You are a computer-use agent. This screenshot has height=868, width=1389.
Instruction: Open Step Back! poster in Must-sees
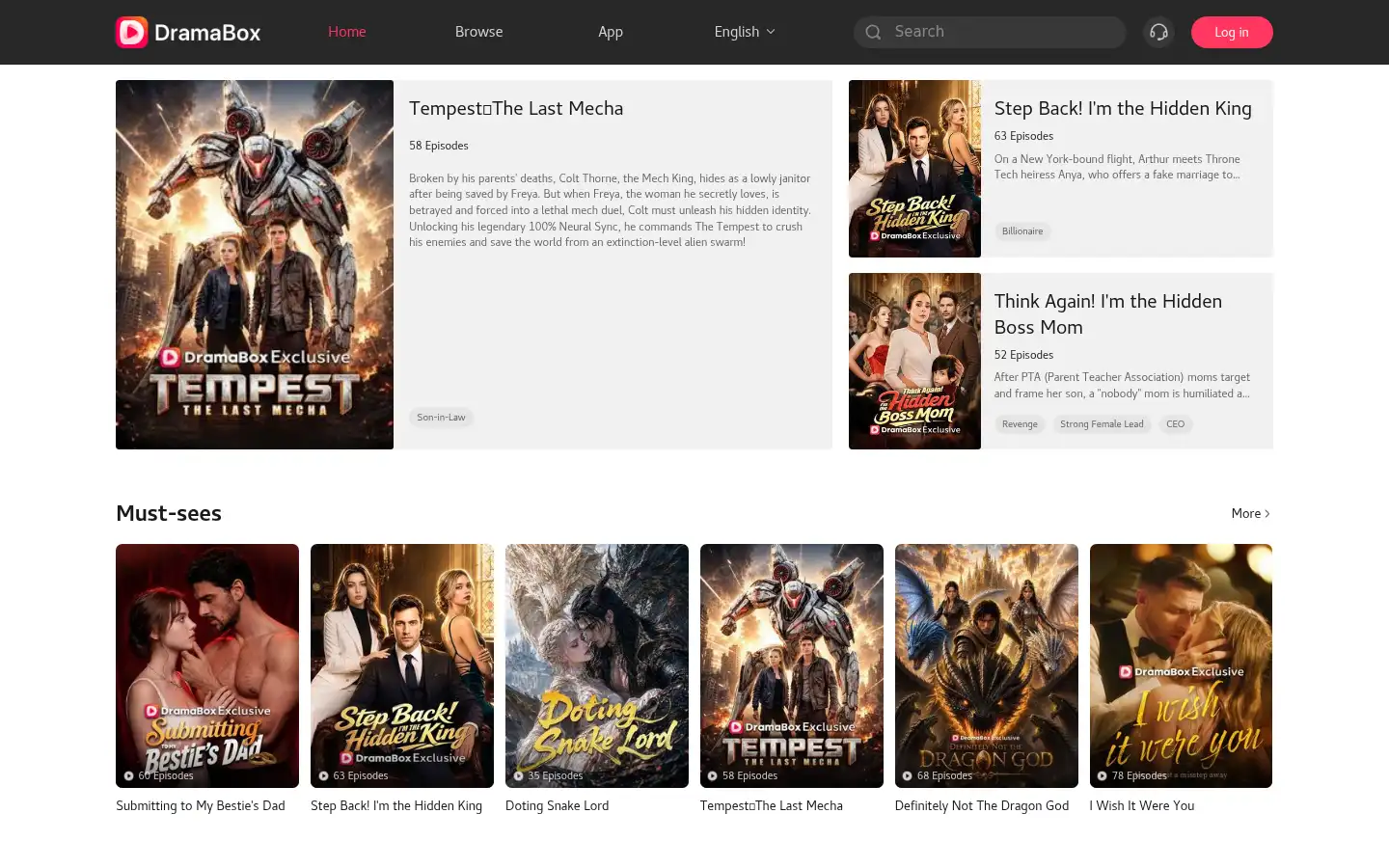click(x=402, y=665)
